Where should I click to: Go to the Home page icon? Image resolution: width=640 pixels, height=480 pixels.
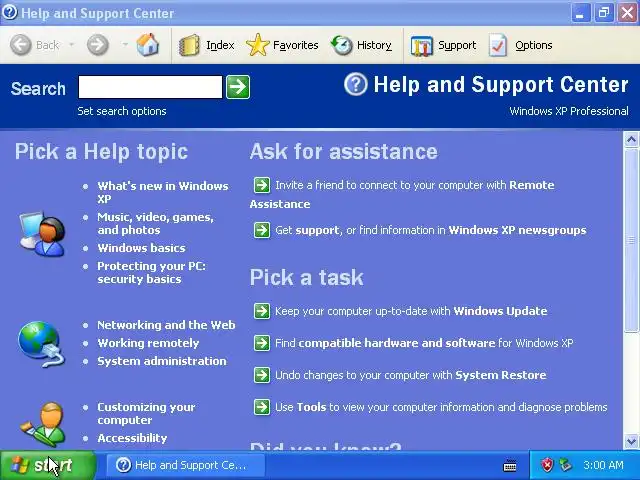pos(148,44)
